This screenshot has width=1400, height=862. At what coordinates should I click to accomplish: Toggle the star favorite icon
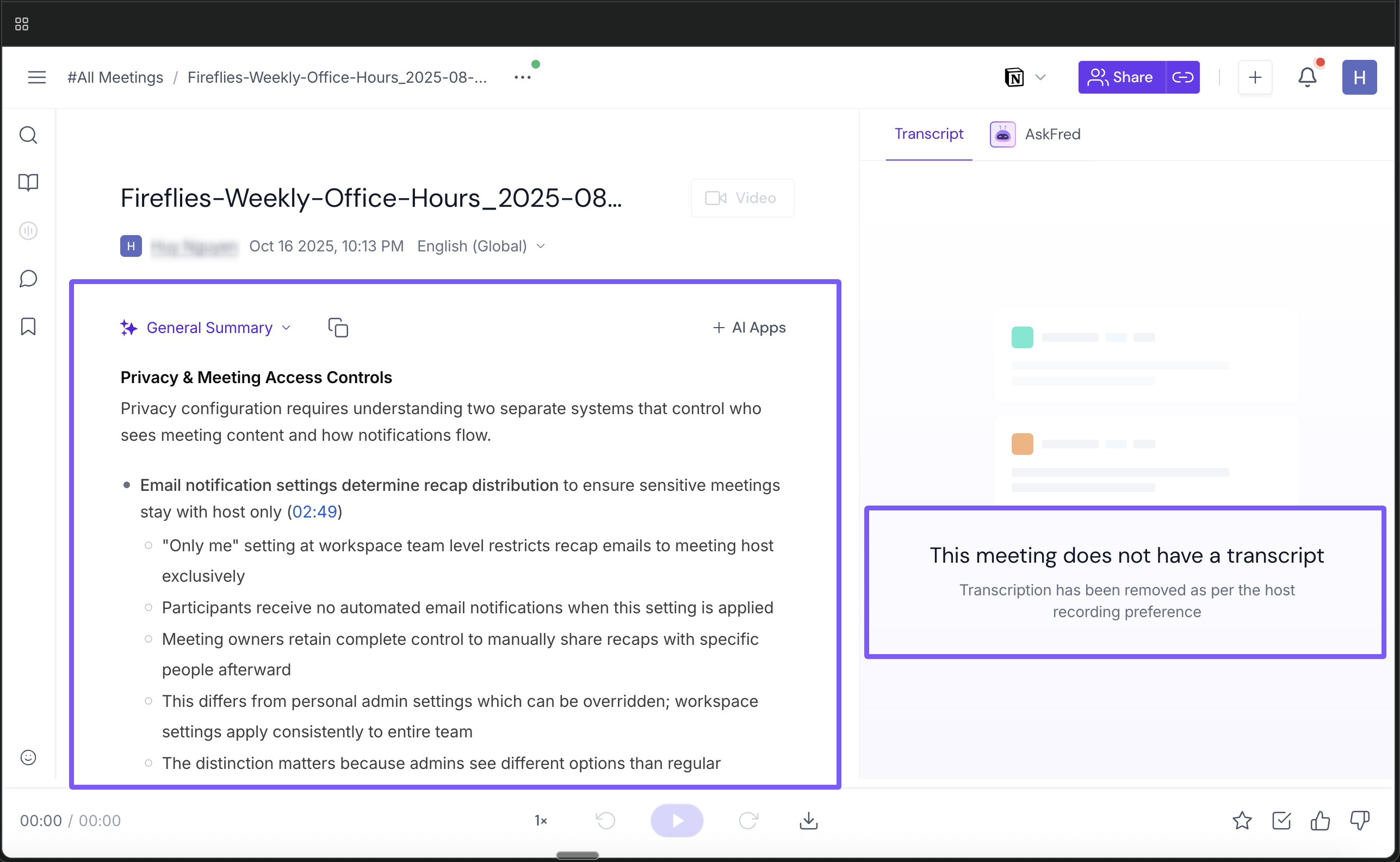1242,821
